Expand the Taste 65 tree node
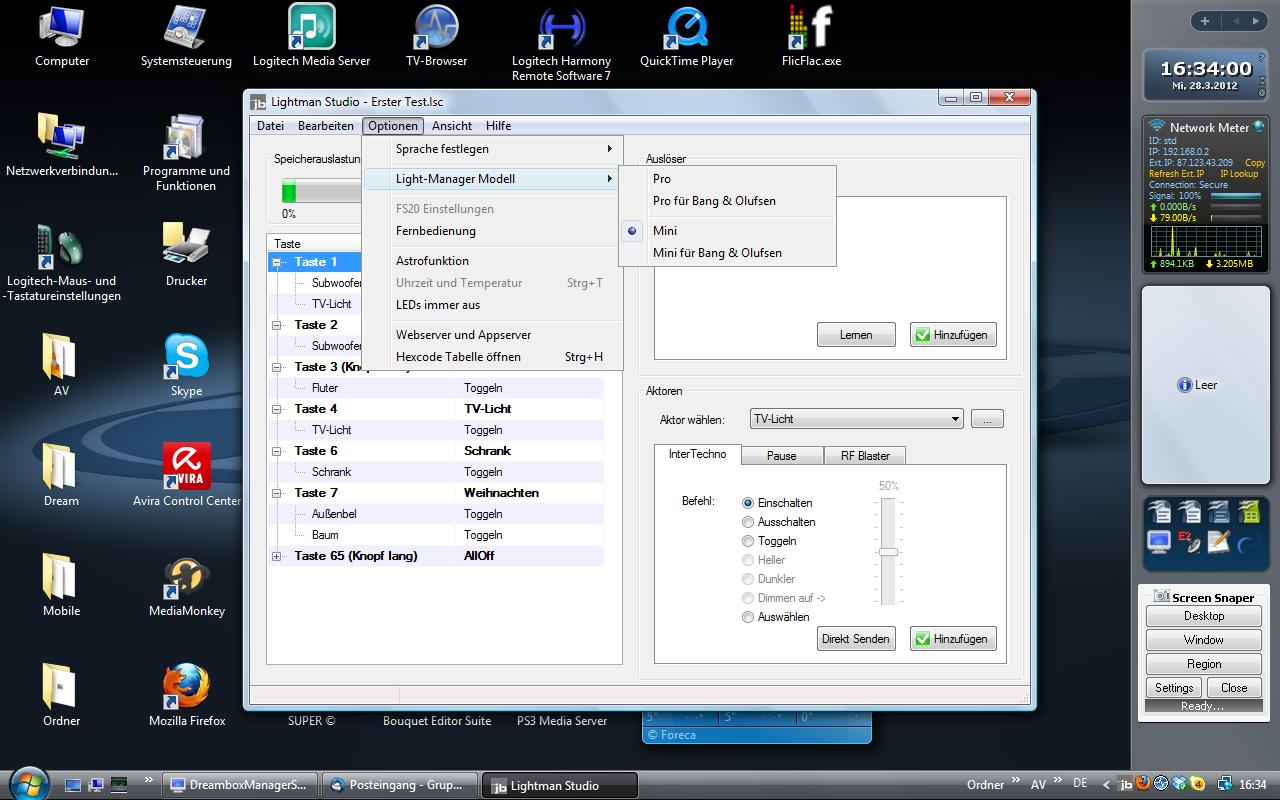The image size is (1280, 800). coord(277,556)
